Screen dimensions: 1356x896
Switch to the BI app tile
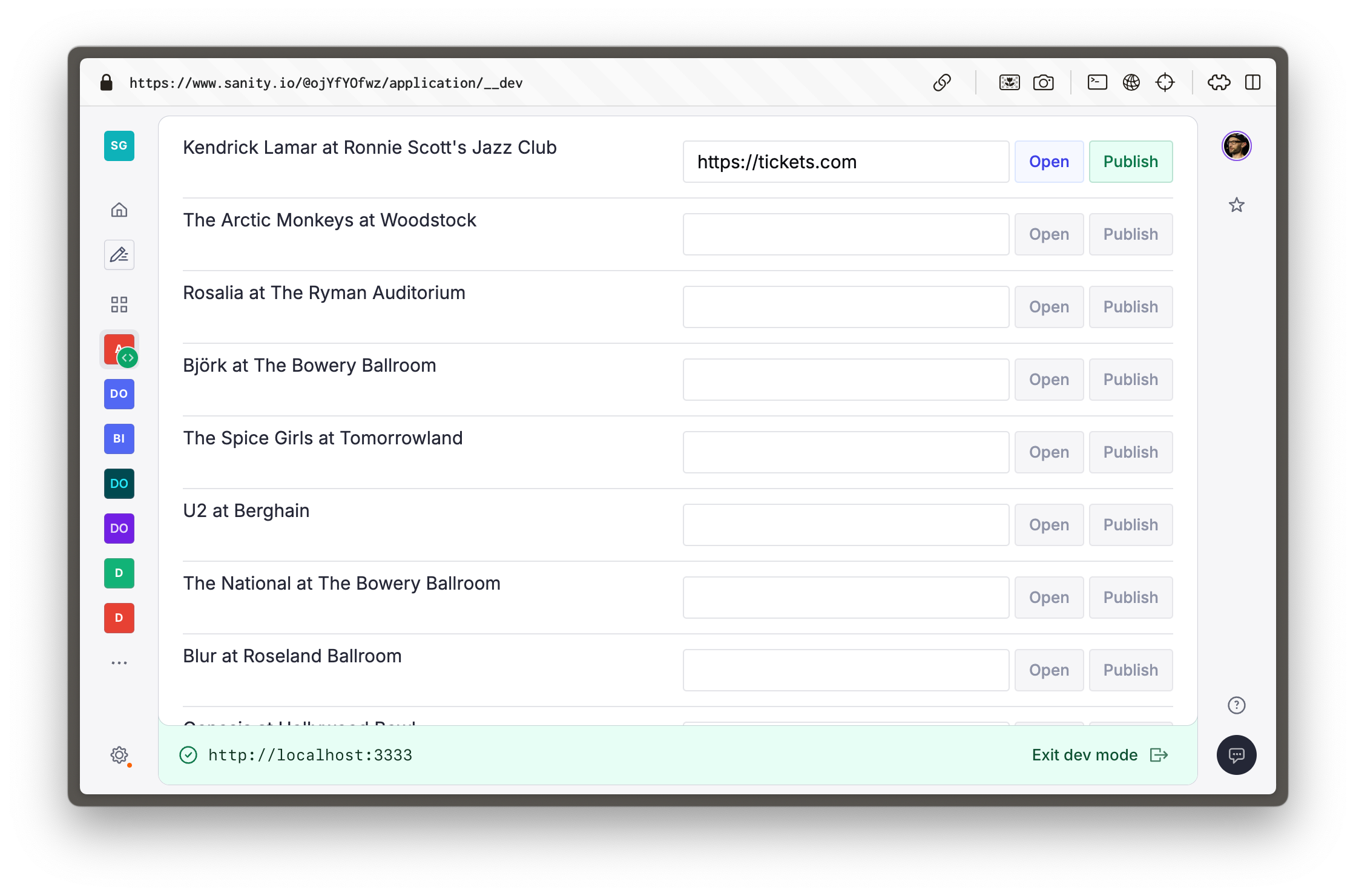pyautogui.click(x=119, y=439)
